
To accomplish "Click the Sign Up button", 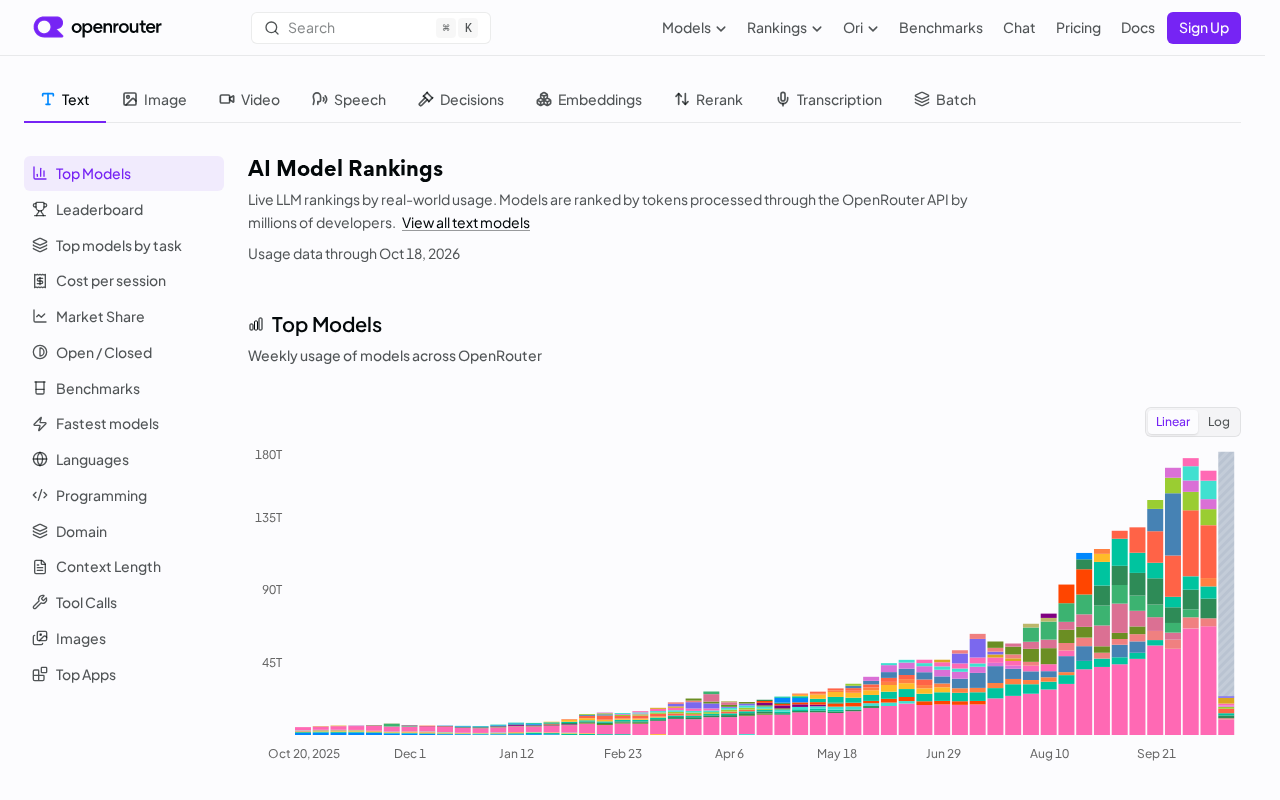I will (x=1204, y=28).
